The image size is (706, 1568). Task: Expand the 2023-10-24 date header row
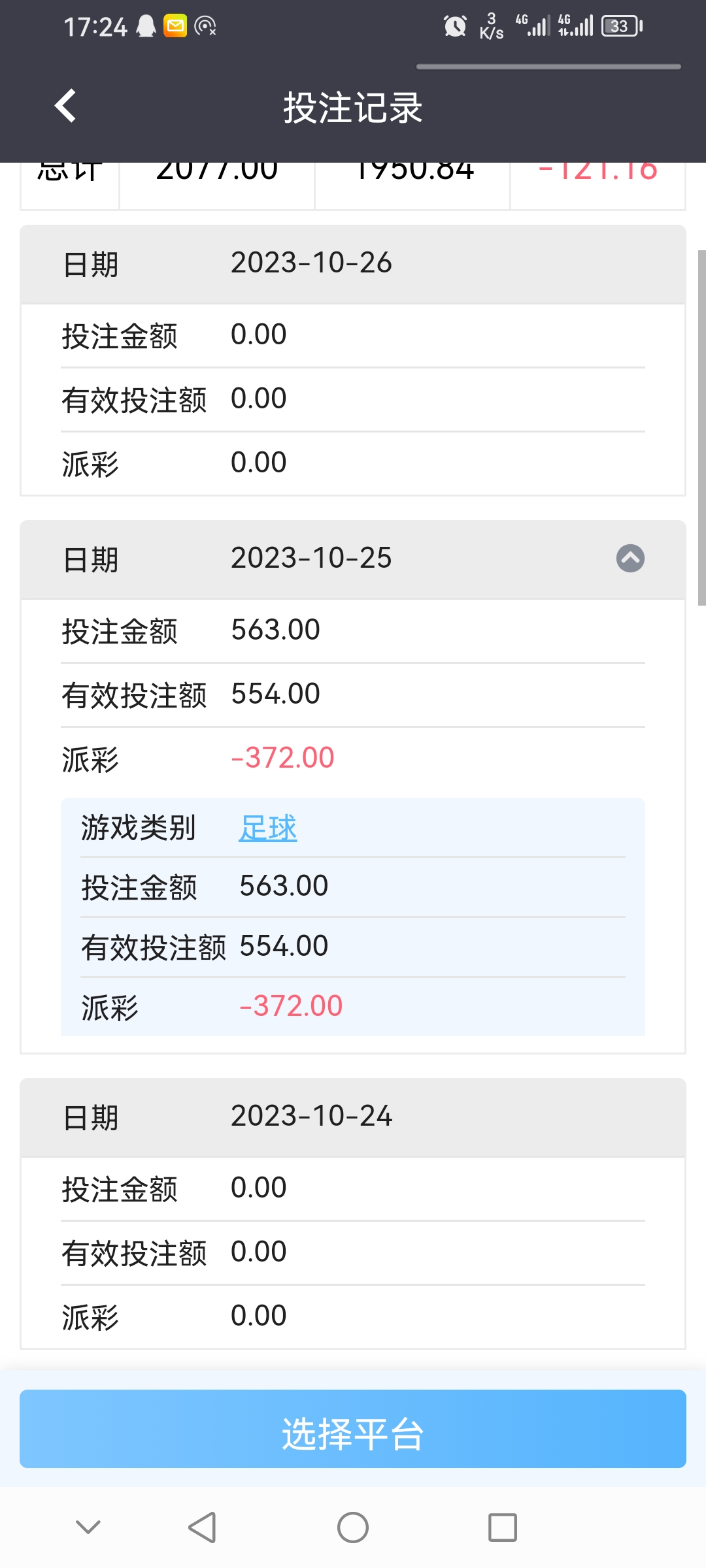point(353,1117)
